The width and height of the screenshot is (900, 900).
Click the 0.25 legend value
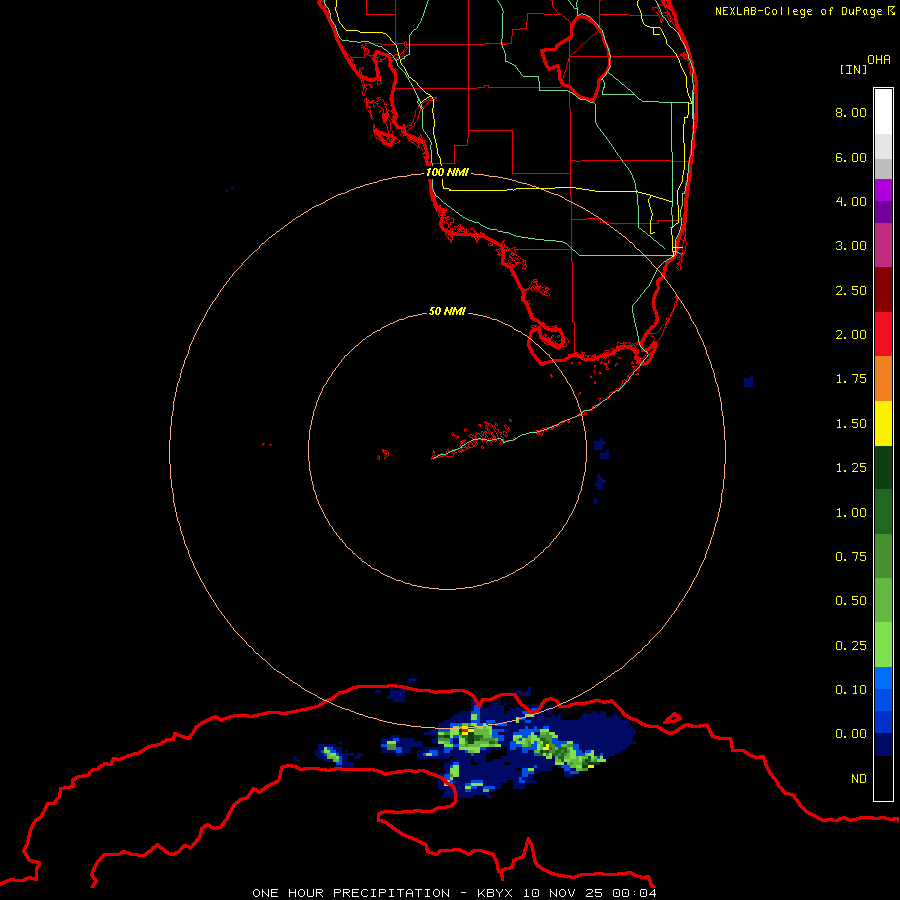click(x=851, y=646)
